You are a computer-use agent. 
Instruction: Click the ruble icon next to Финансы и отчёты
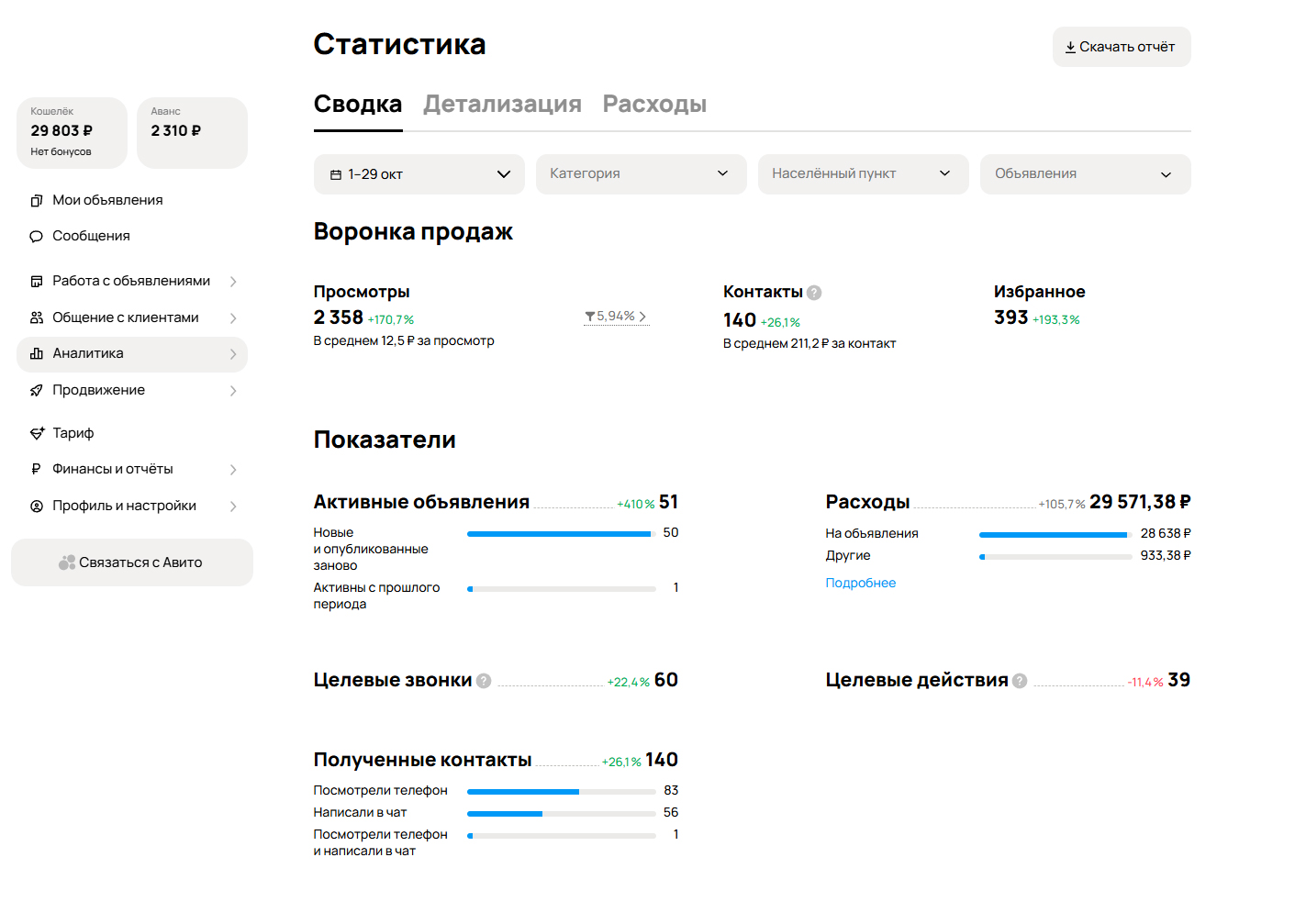click(37, 469)
